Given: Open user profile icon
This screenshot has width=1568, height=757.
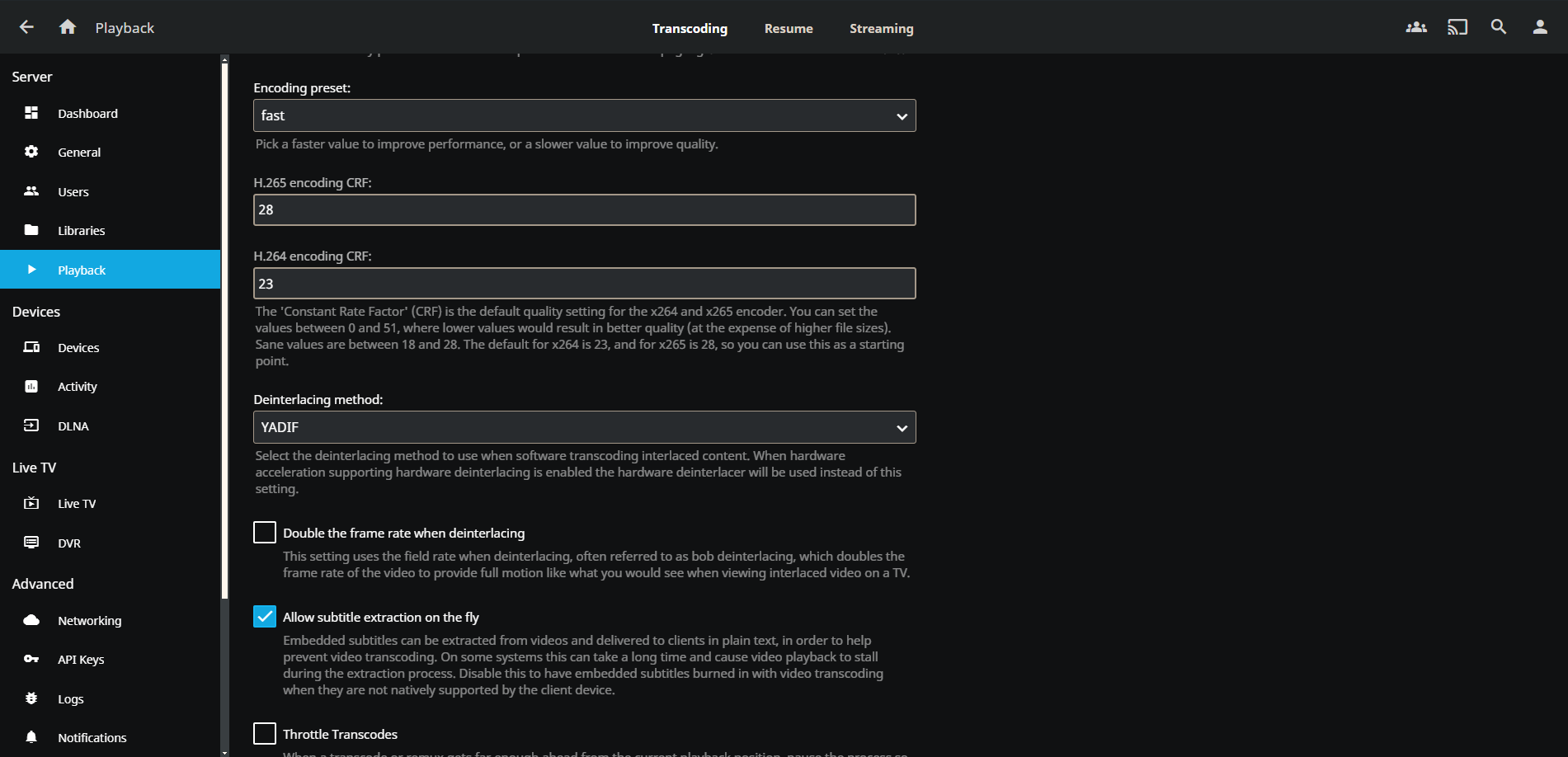Looking at the screenshot, I should click(x=1539, y=27).
